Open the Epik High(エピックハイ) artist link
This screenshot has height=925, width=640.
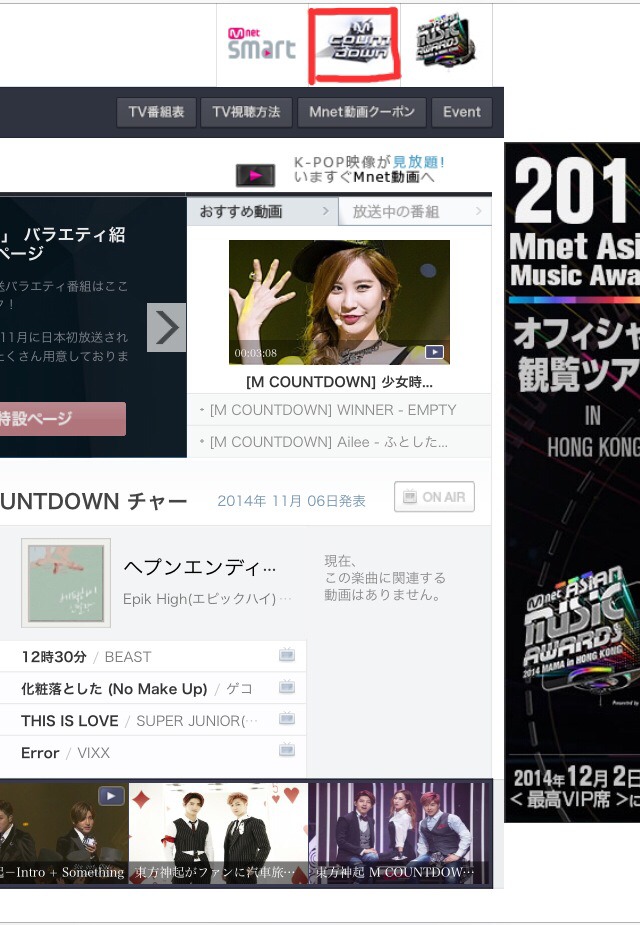pos(206,599)
